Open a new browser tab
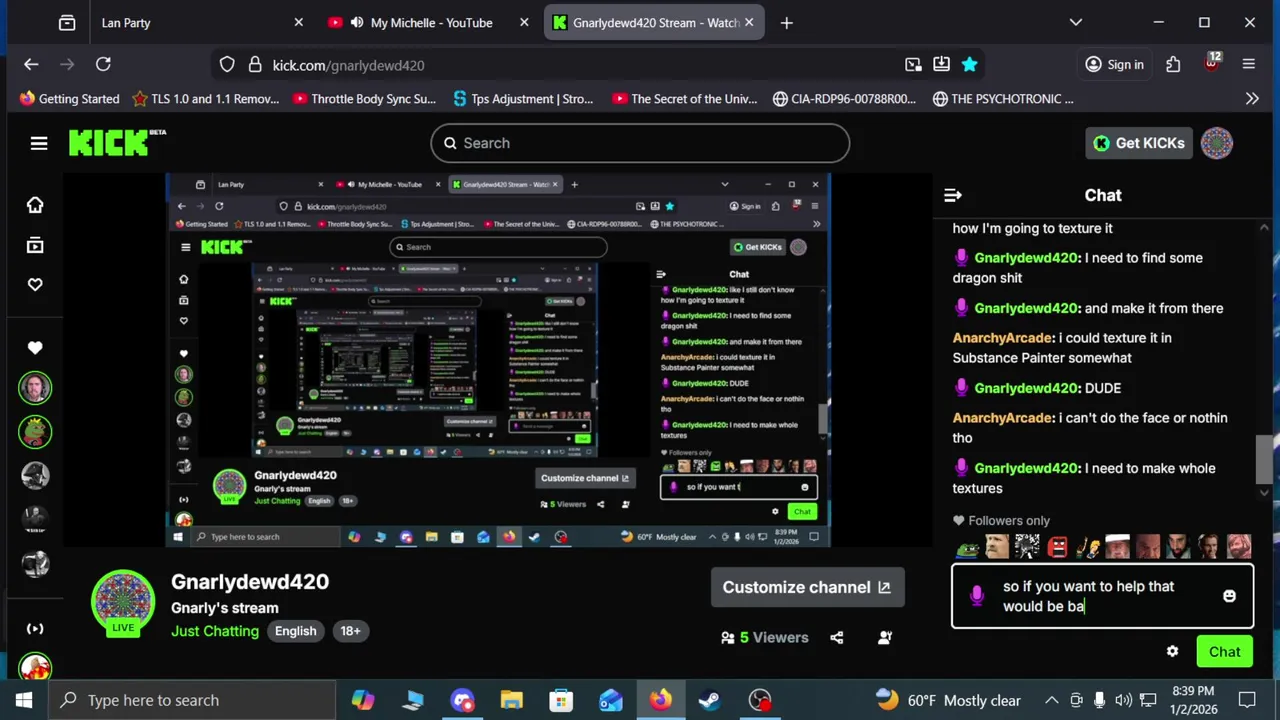This screenshot has height=720, width=1280. tap(787, 23)
